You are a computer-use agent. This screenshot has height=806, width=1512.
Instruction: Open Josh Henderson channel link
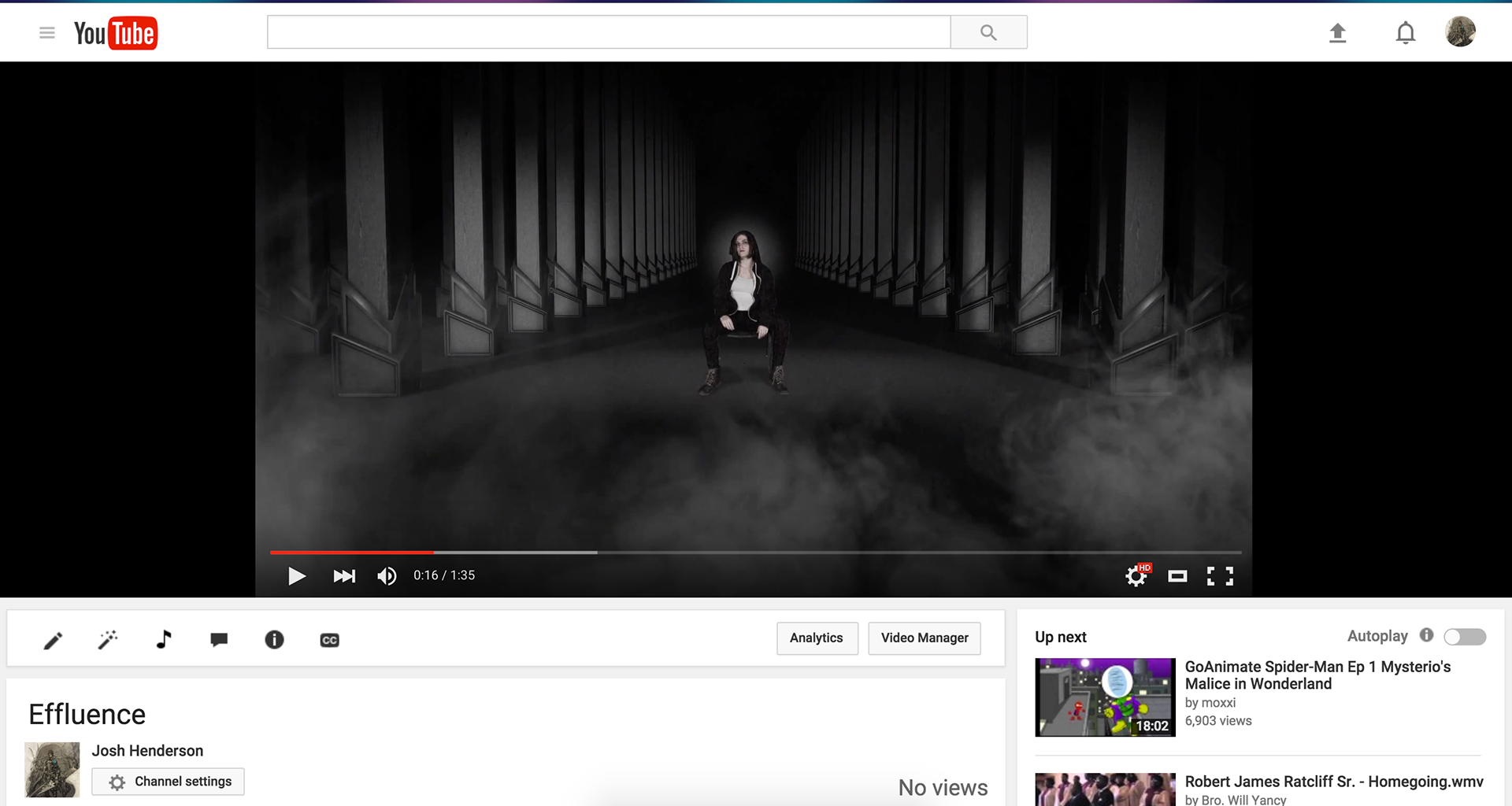pos(147,751)
